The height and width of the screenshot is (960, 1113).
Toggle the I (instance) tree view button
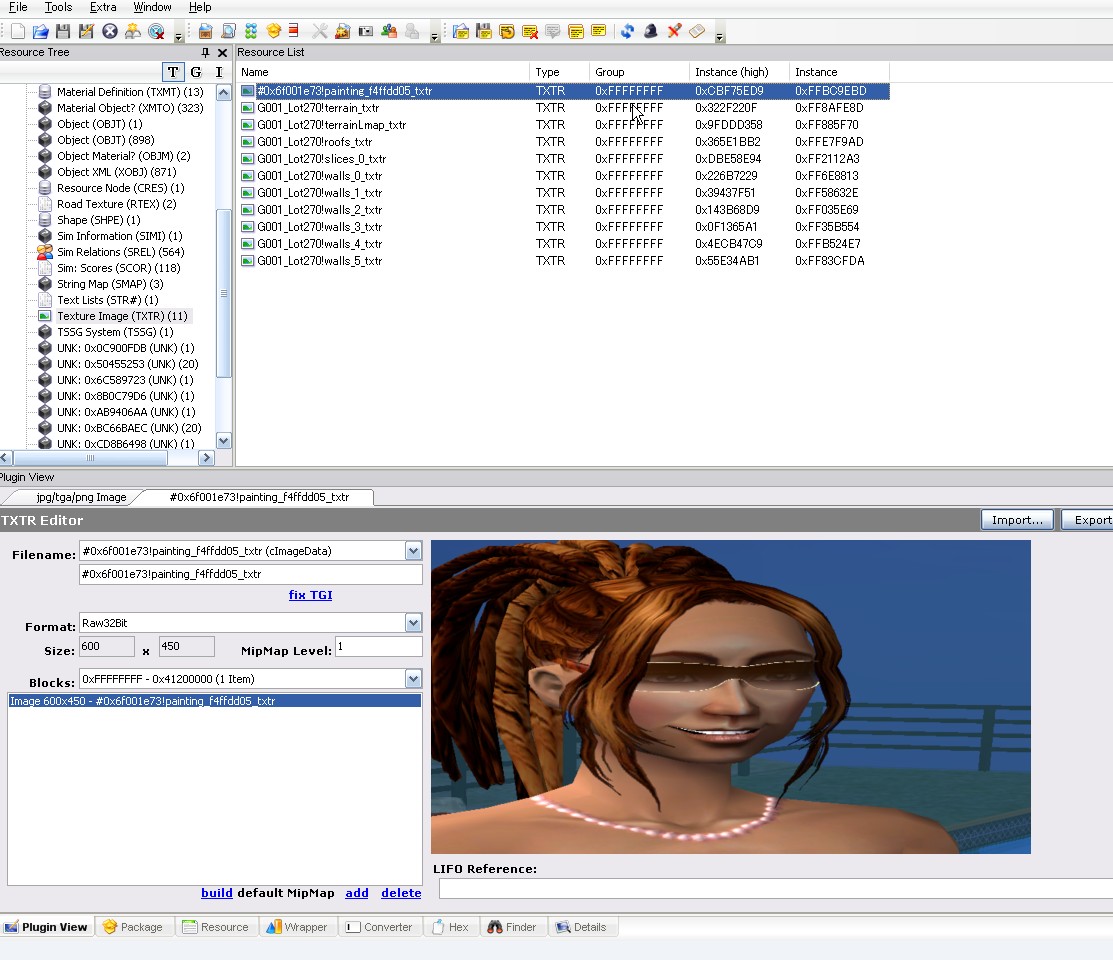point(219,72)
